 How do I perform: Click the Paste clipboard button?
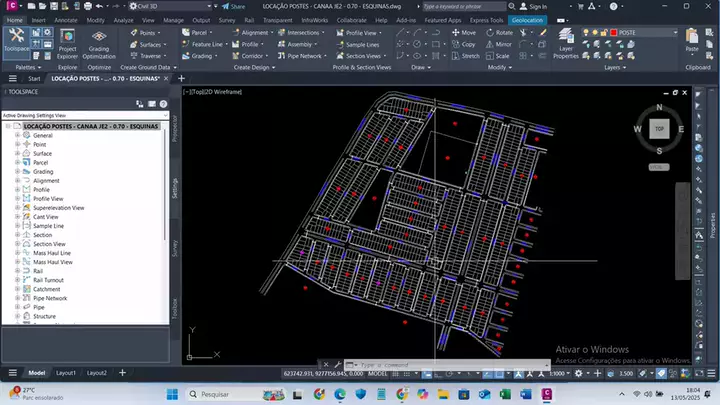click(692, 40)
